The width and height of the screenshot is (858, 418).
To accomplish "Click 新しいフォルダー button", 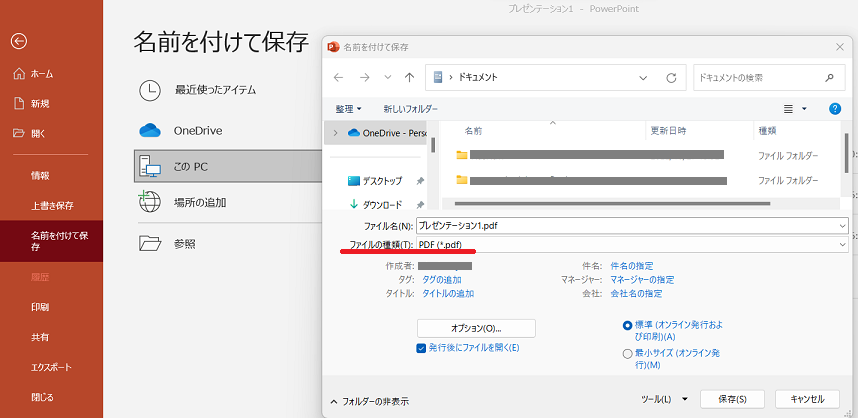I will point(410,109).
